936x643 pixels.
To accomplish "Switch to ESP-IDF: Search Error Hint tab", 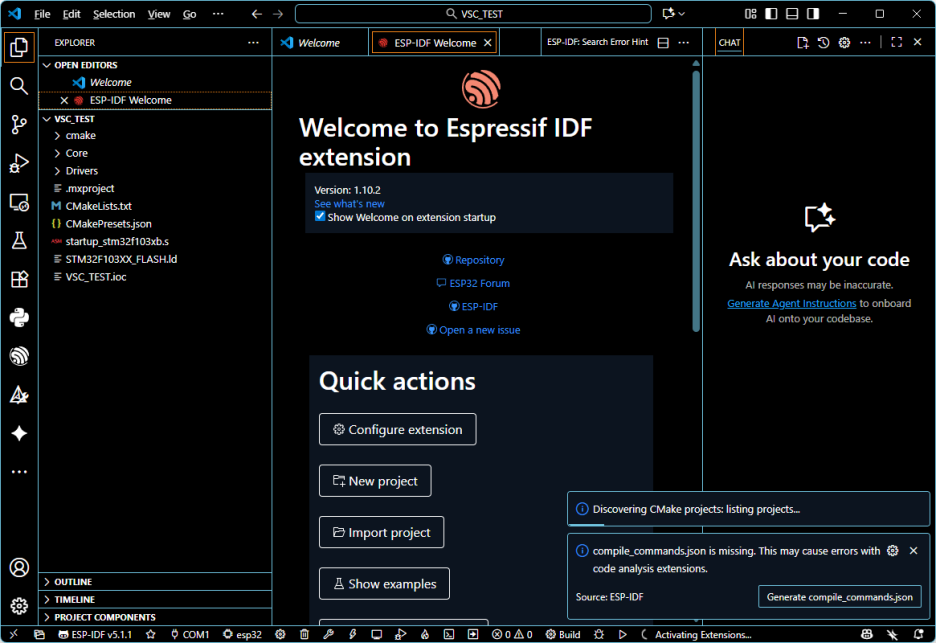I will [x=598, y=42].
